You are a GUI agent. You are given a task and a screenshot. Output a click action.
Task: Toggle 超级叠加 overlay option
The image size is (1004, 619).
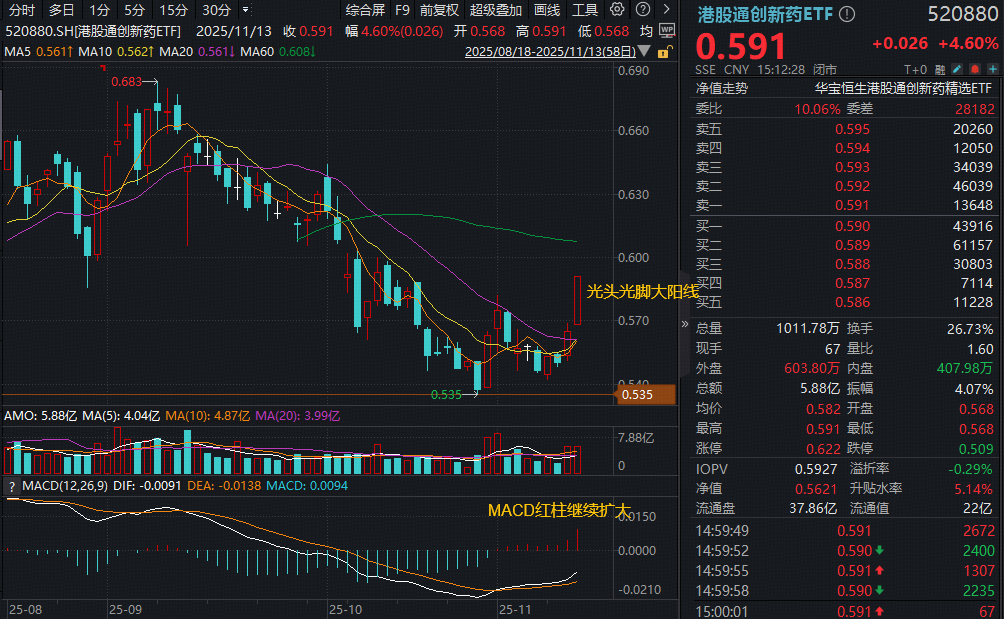pyautogui.click(x=496, y=10)
